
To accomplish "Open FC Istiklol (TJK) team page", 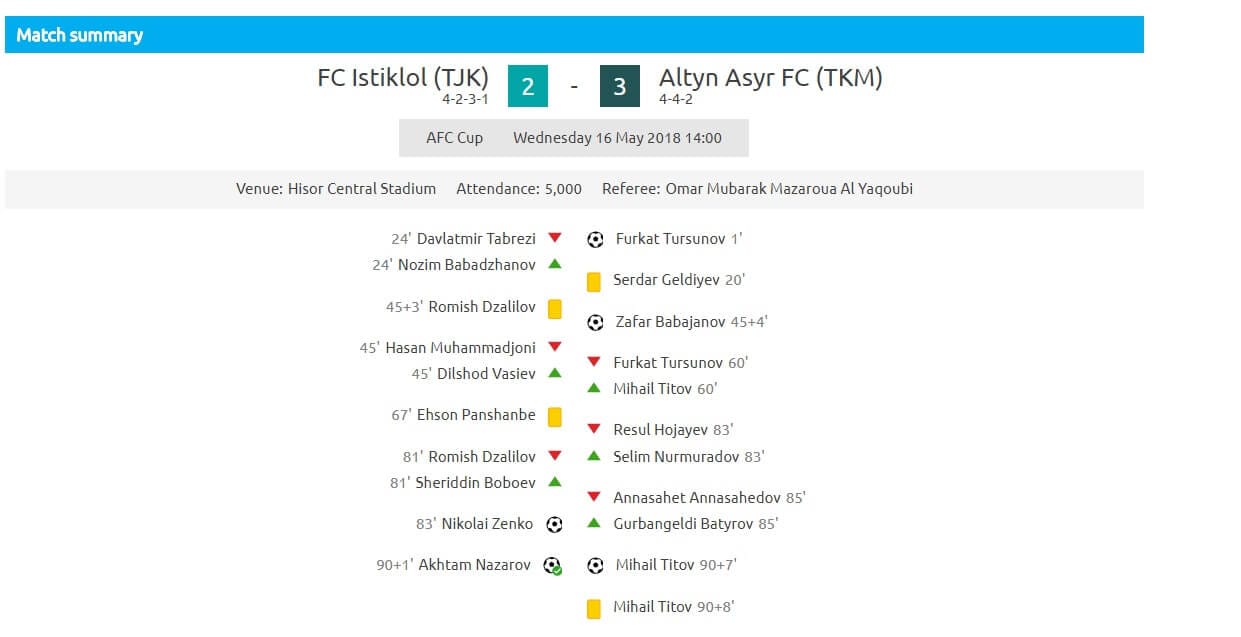I will (403, 78).
